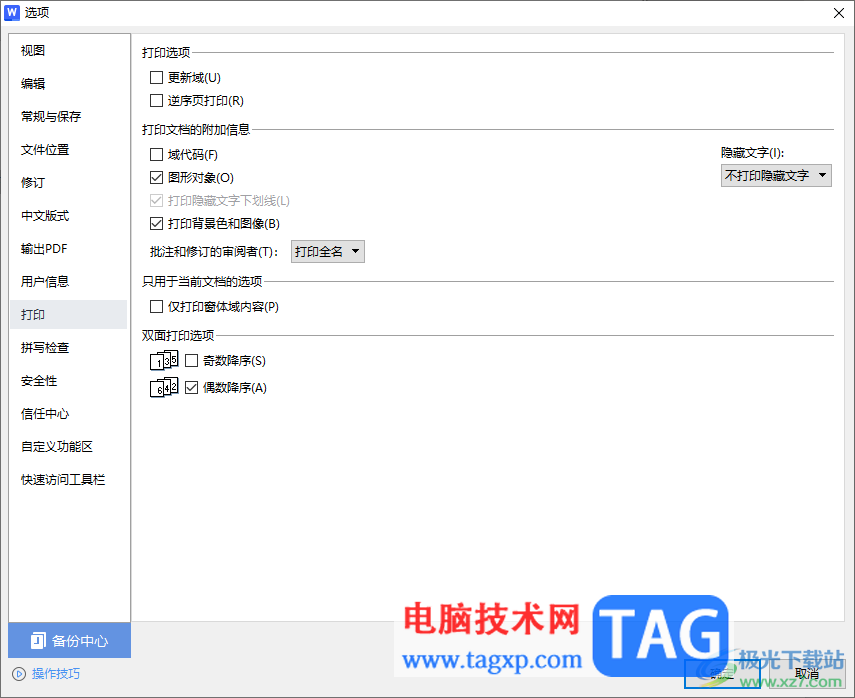Open 批注和修订的审阅者 dropdown showing 打印全名
Screen dimensions: 855x698
click(x=328, y=251)
